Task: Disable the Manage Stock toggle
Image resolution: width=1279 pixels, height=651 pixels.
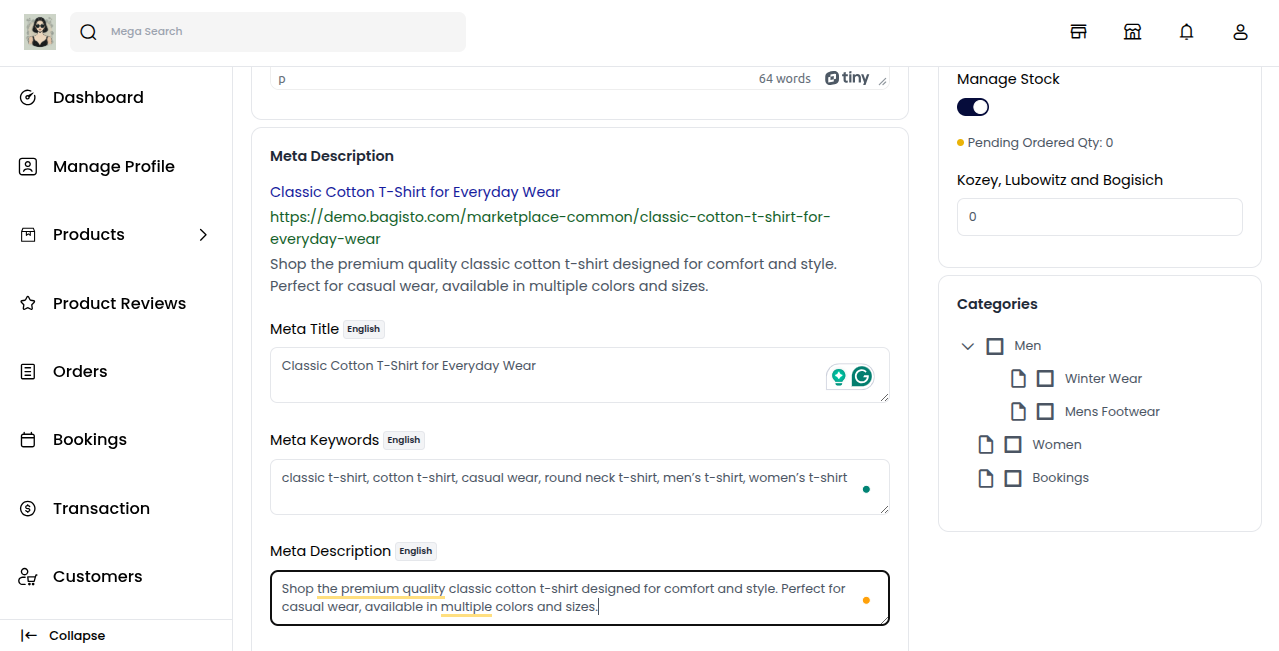Action: pyautogui.click(x=972, y=107)
